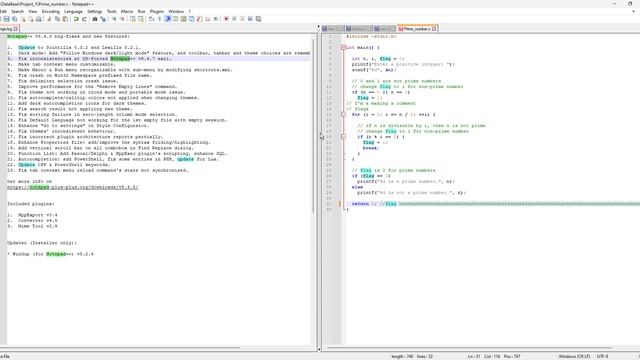
Task: Toggle Folder as Workspace icon
Action: coord(207,19)
